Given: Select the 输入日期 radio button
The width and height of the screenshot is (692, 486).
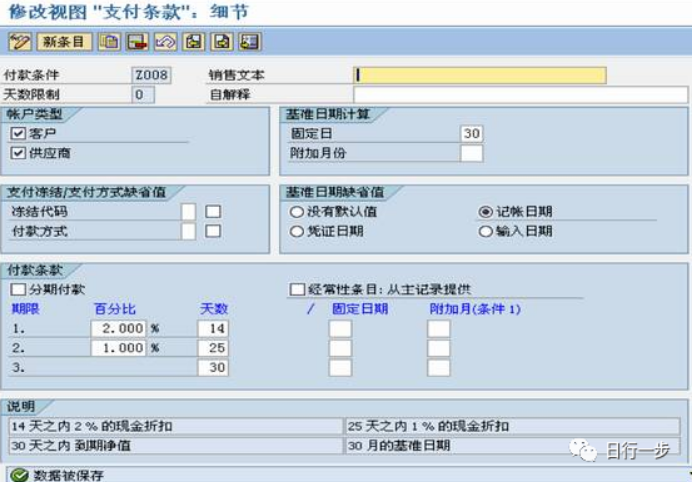Looking at the screenshot, I should pos(485,231).
